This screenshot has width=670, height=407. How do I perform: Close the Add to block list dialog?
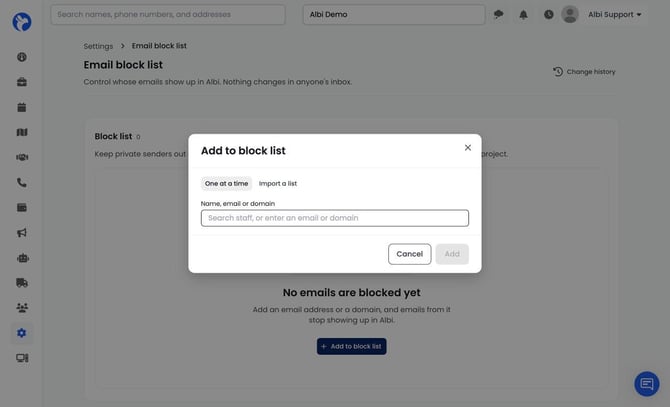468,147
